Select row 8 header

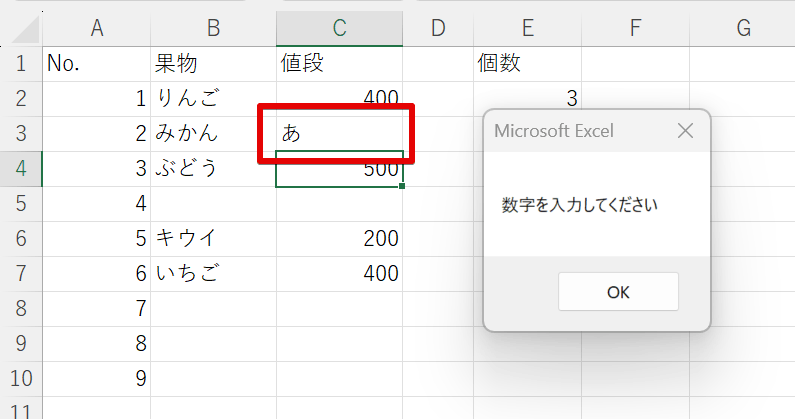click(x=21, y=309)
